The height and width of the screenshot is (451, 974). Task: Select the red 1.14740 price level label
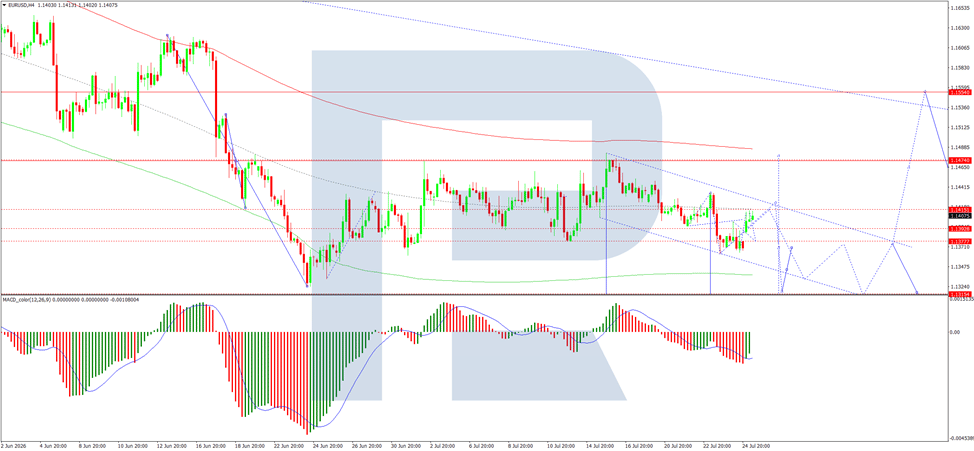coord(960,160)
